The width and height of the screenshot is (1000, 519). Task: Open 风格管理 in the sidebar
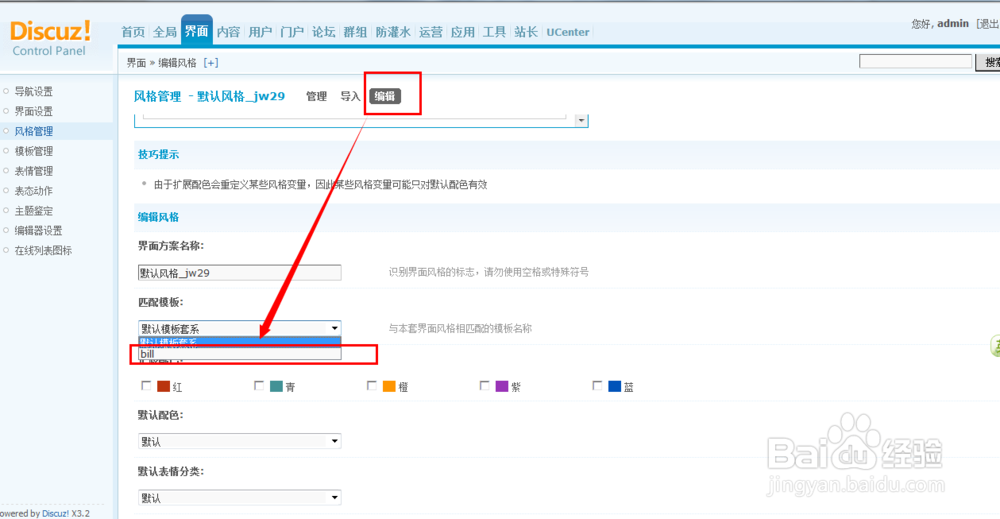[33, 131]
